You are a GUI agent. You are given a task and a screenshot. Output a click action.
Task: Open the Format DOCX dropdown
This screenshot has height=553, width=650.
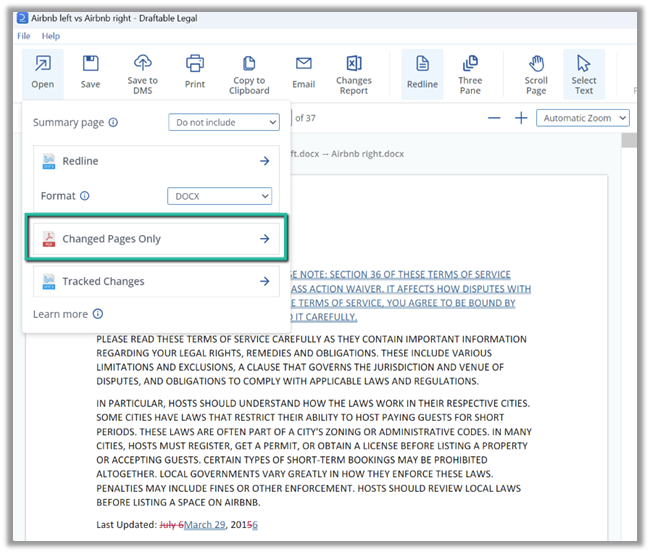point(219,196)
